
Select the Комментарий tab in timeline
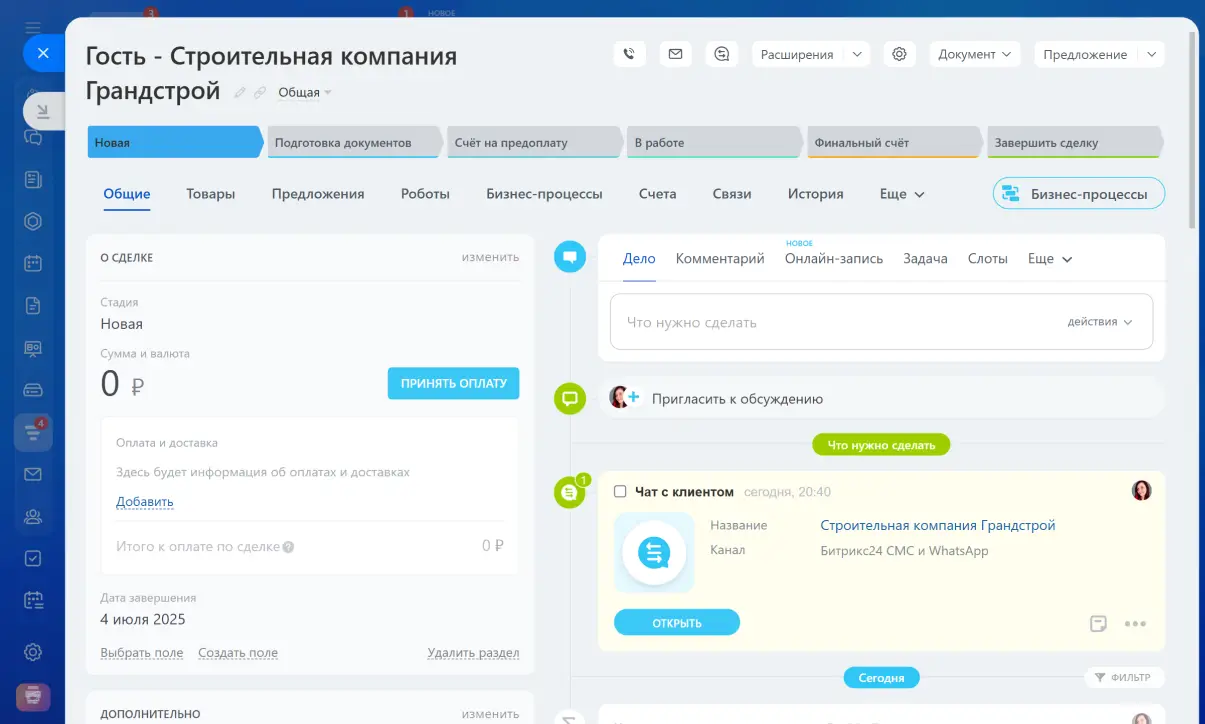720,258
